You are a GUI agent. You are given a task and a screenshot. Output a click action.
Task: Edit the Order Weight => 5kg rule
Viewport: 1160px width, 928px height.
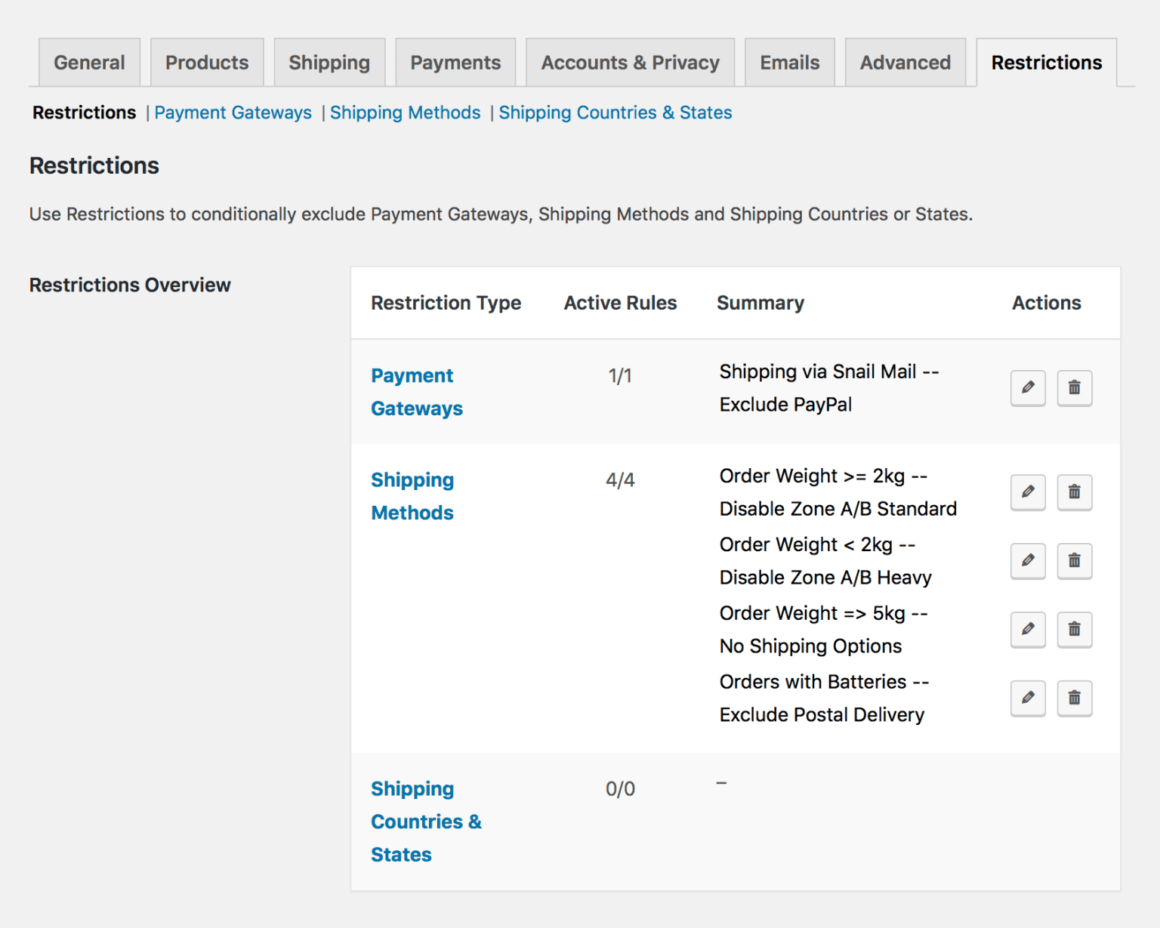[x=1027, y=629]
